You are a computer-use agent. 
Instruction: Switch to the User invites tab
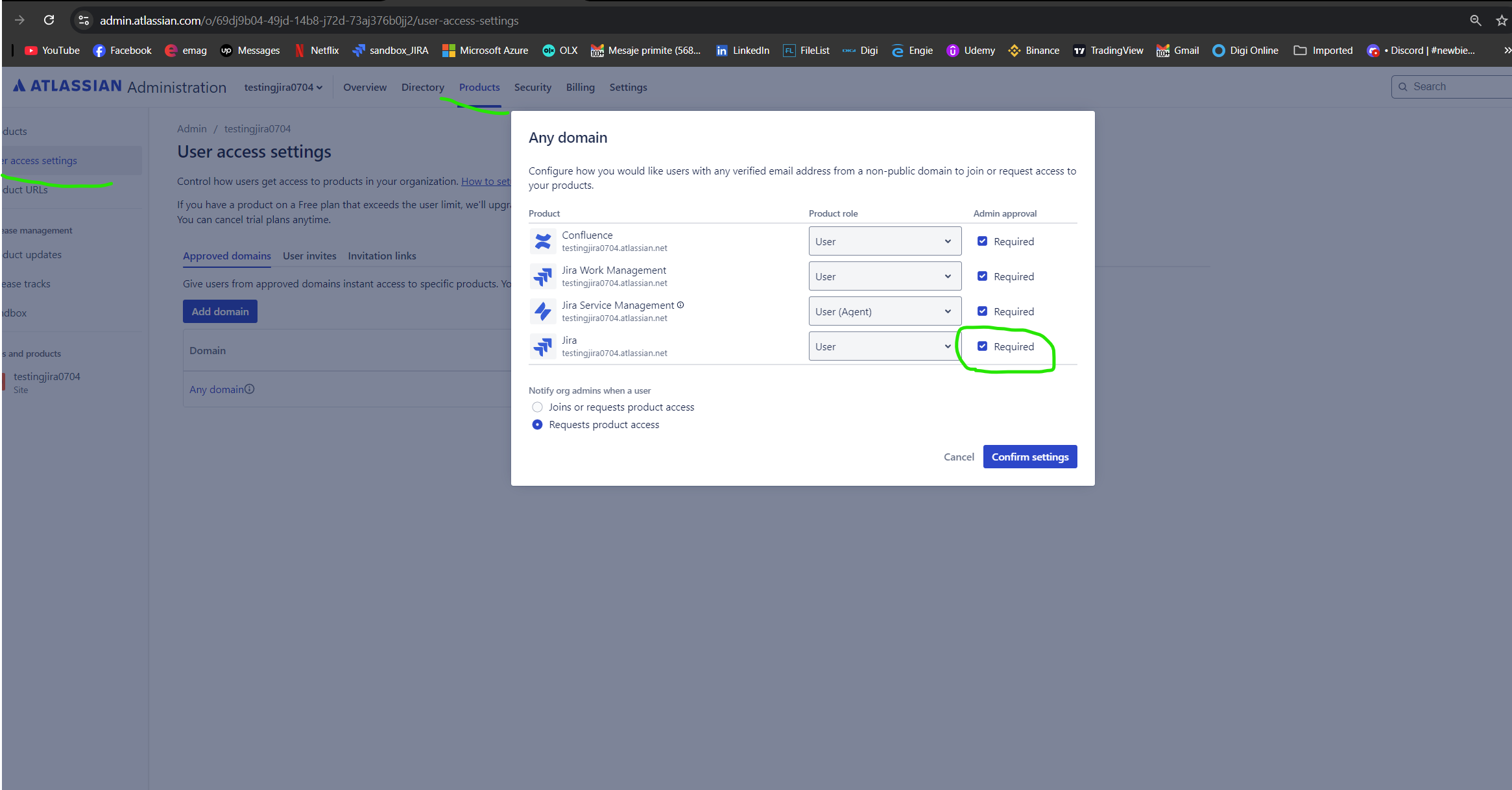(309, 256)
